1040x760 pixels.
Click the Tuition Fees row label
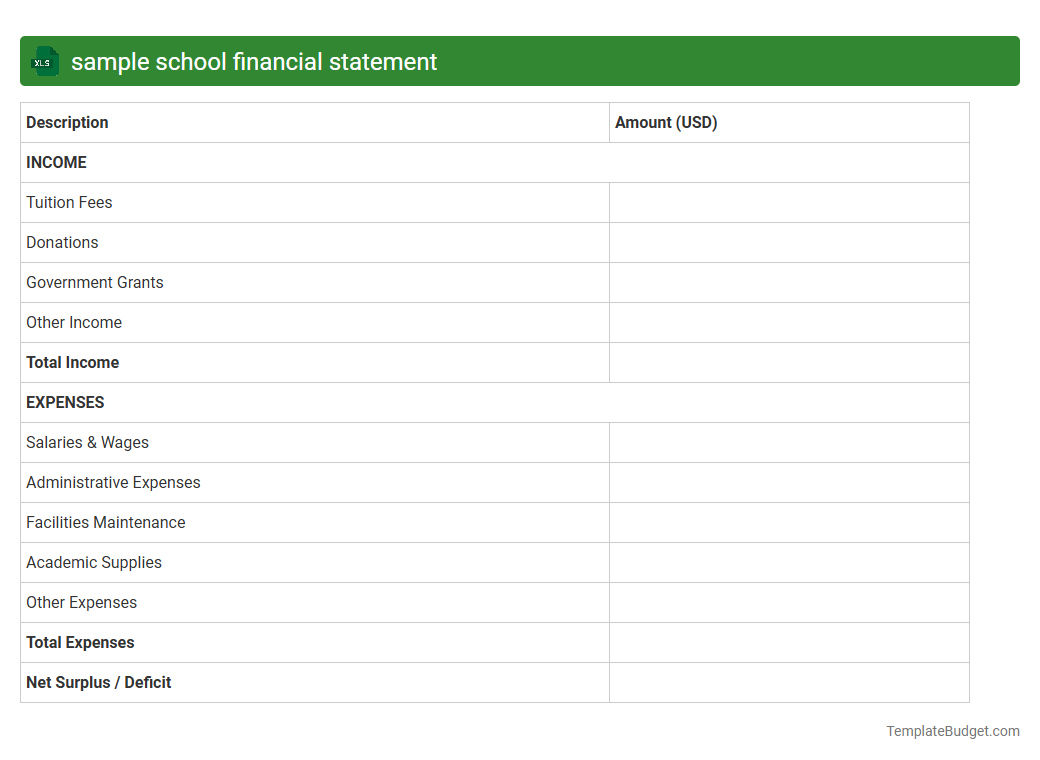click(69, 202)
